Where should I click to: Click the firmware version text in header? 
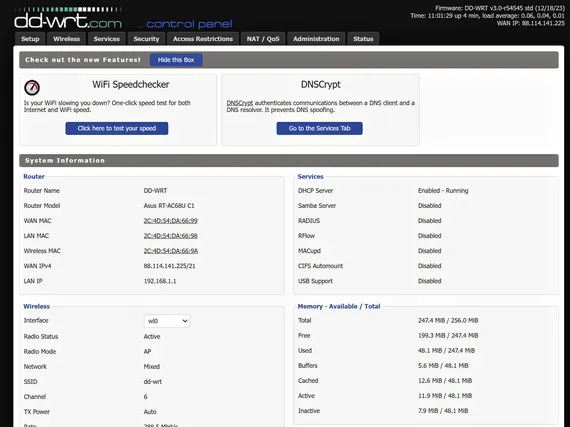[x=500, y=8]
